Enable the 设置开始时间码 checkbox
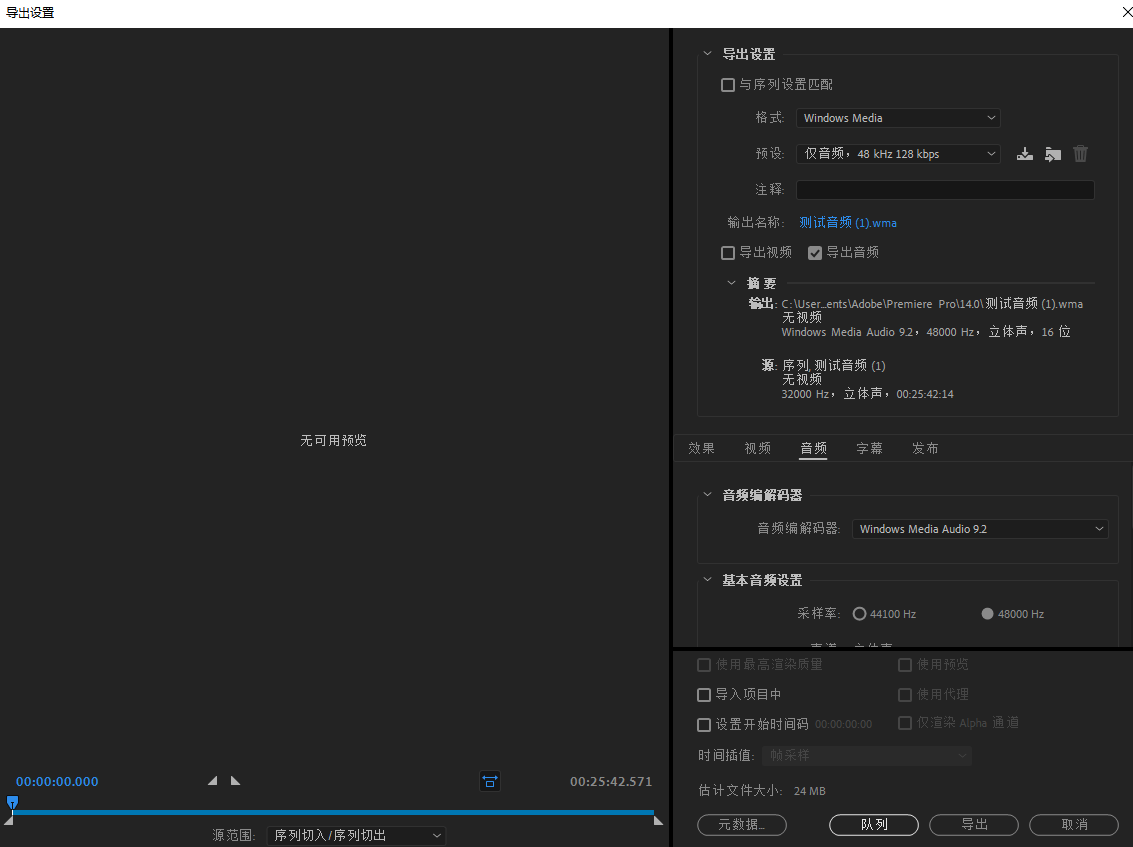The image size is (1133, 847). 704,724
